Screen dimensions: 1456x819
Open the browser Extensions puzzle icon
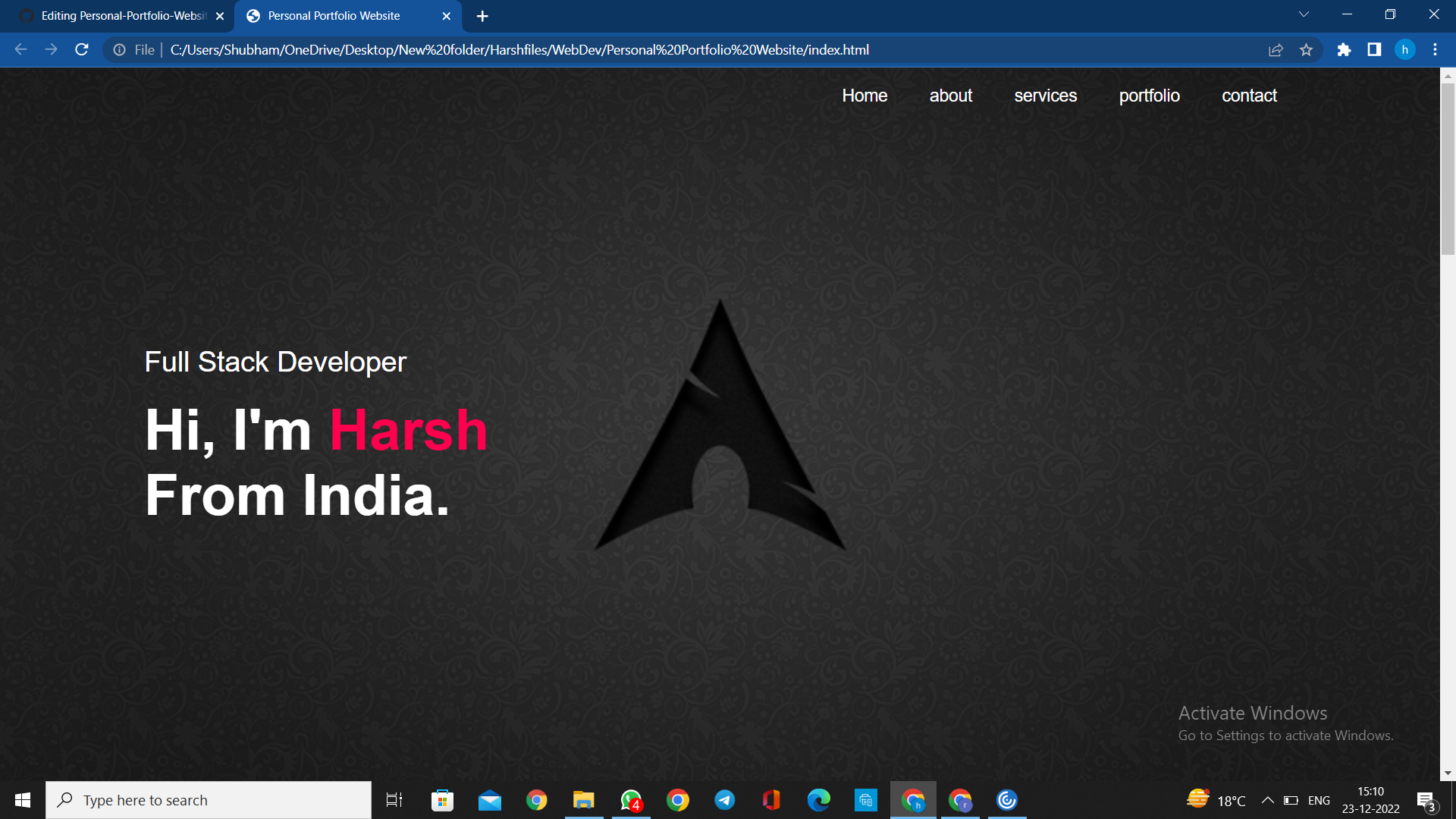point(1345,49)
